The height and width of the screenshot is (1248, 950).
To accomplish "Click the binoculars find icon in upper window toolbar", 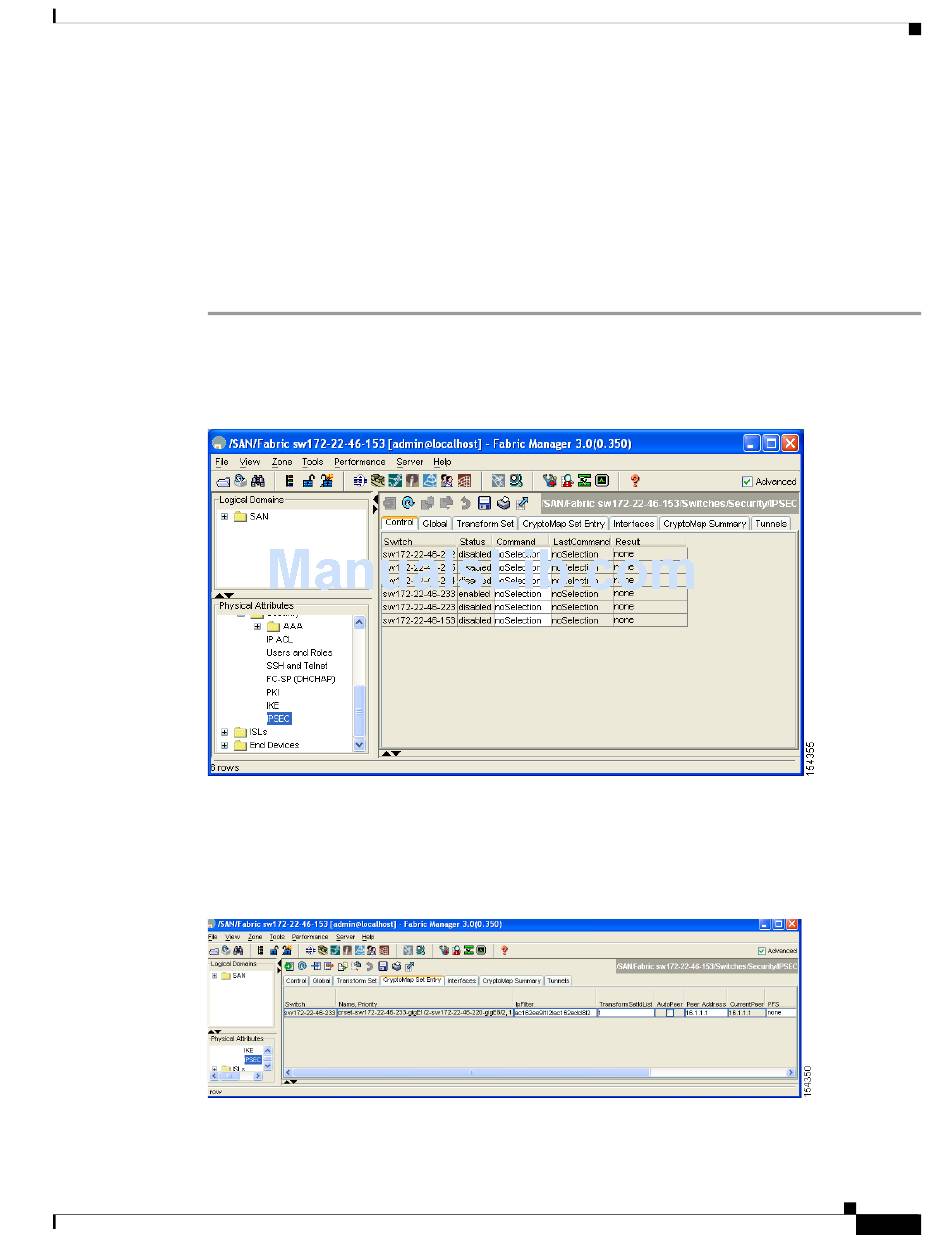I will 256,481.
